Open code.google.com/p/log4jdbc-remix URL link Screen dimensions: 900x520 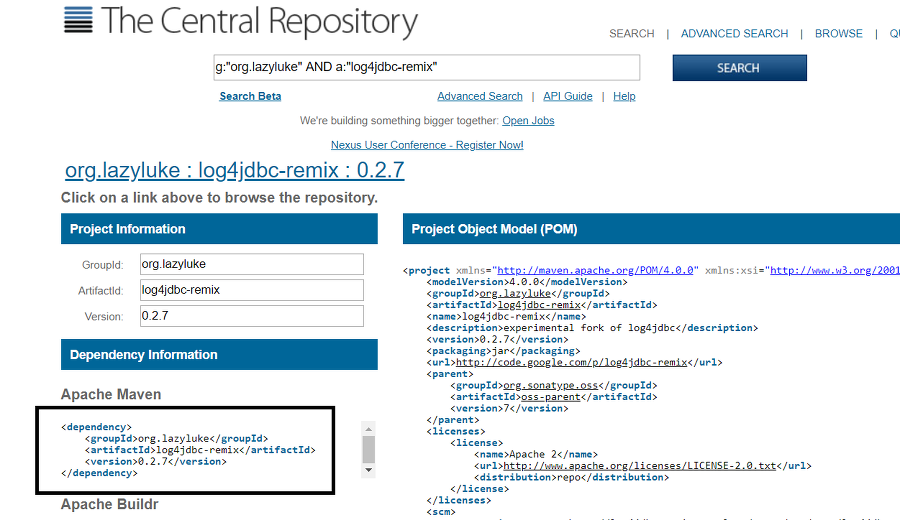point(571,362)
